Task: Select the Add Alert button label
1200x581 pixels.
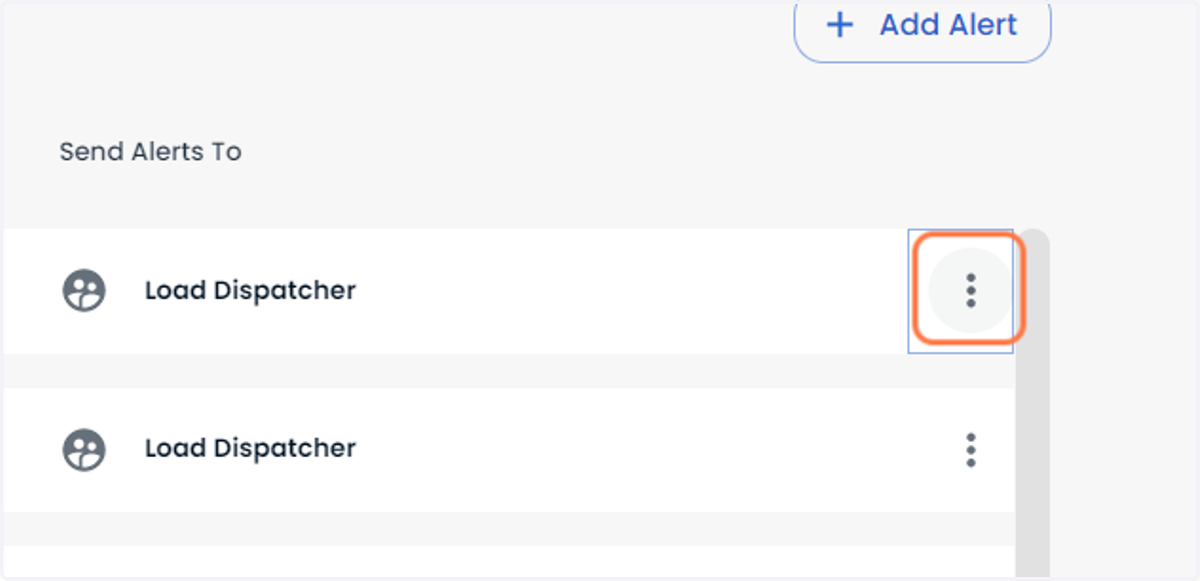Action: click(x=948, y=25)
